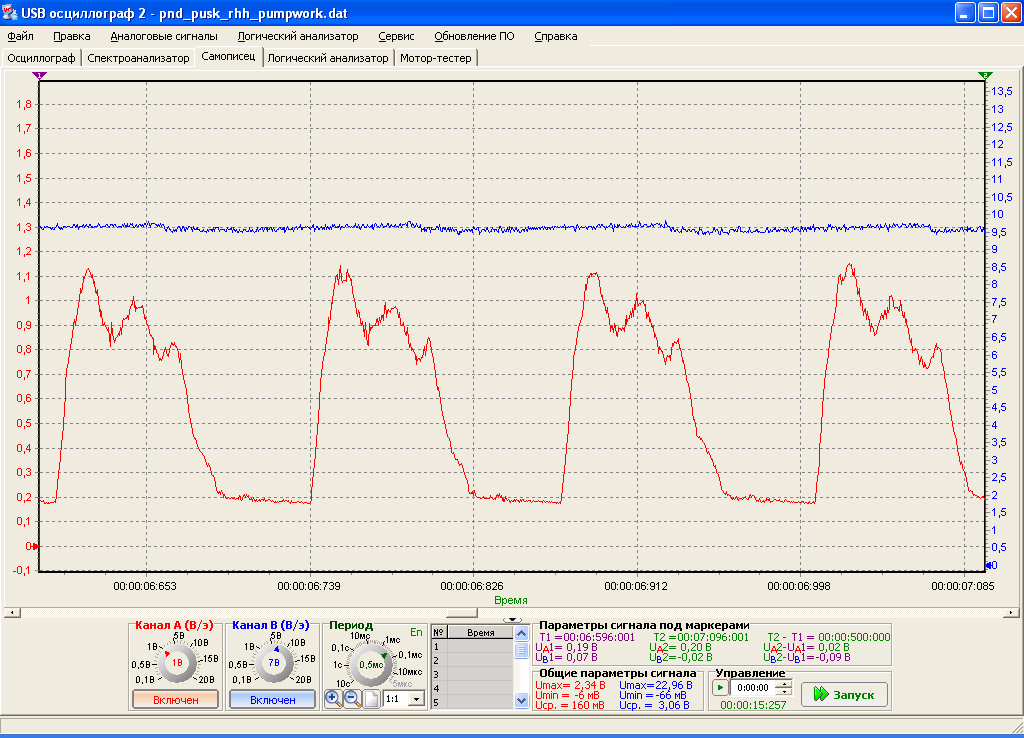
Task: Click the zoom out magnifier icon
Action: point(353,699)
